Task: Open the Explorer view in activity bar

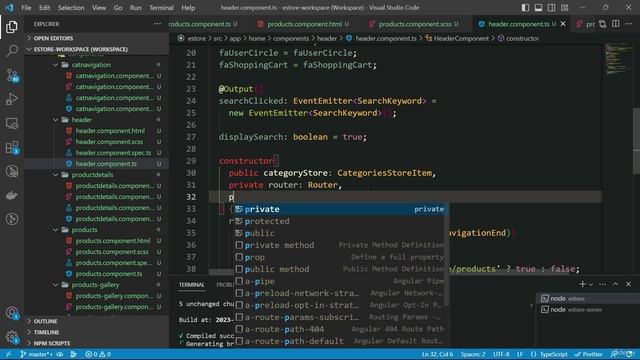Action: [12, 27]
